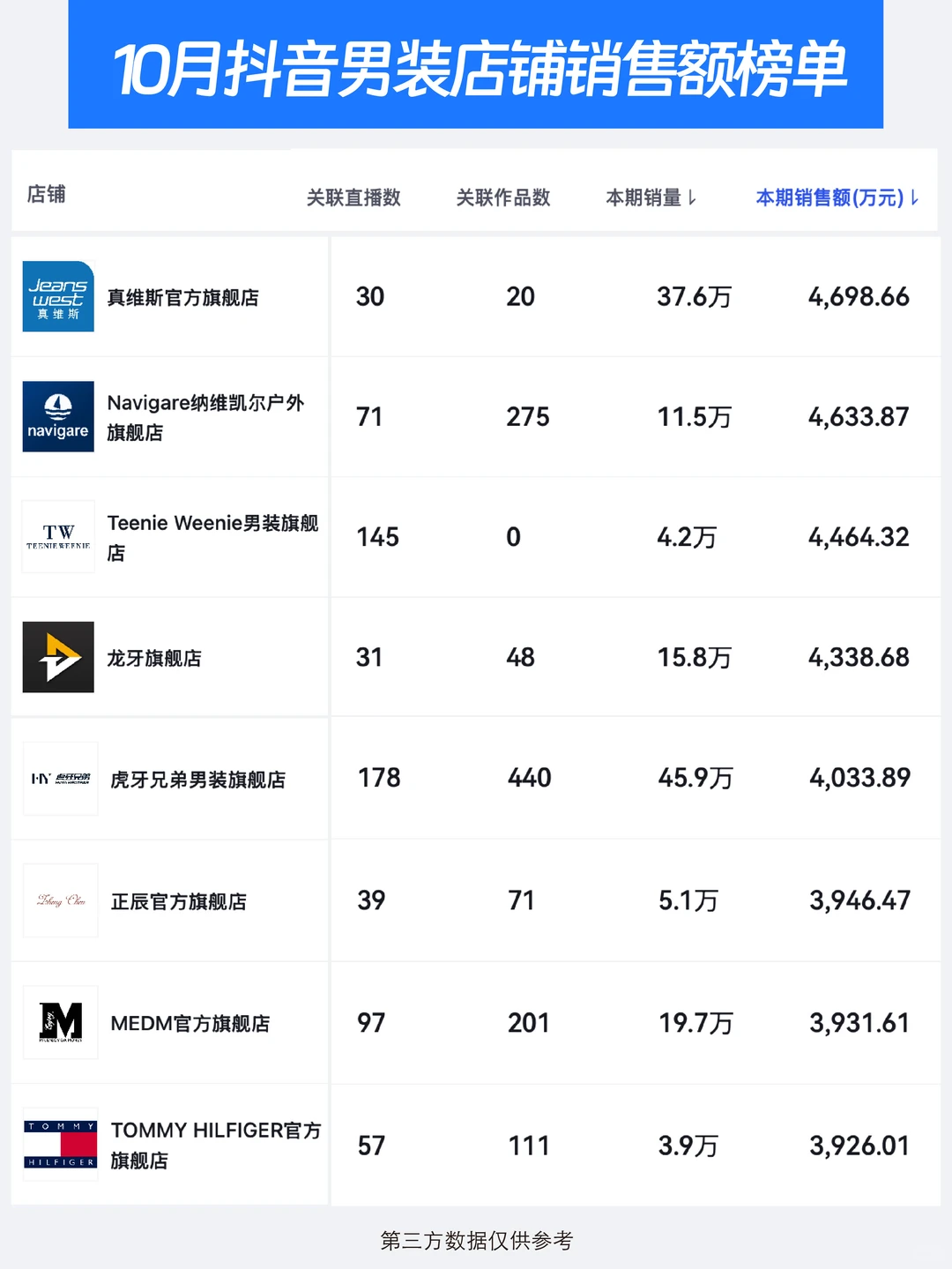Click the 关联直播数 column header
The width and height of the screenshot is (952, 1269).
pyautogui.click(x=353, y=198)
